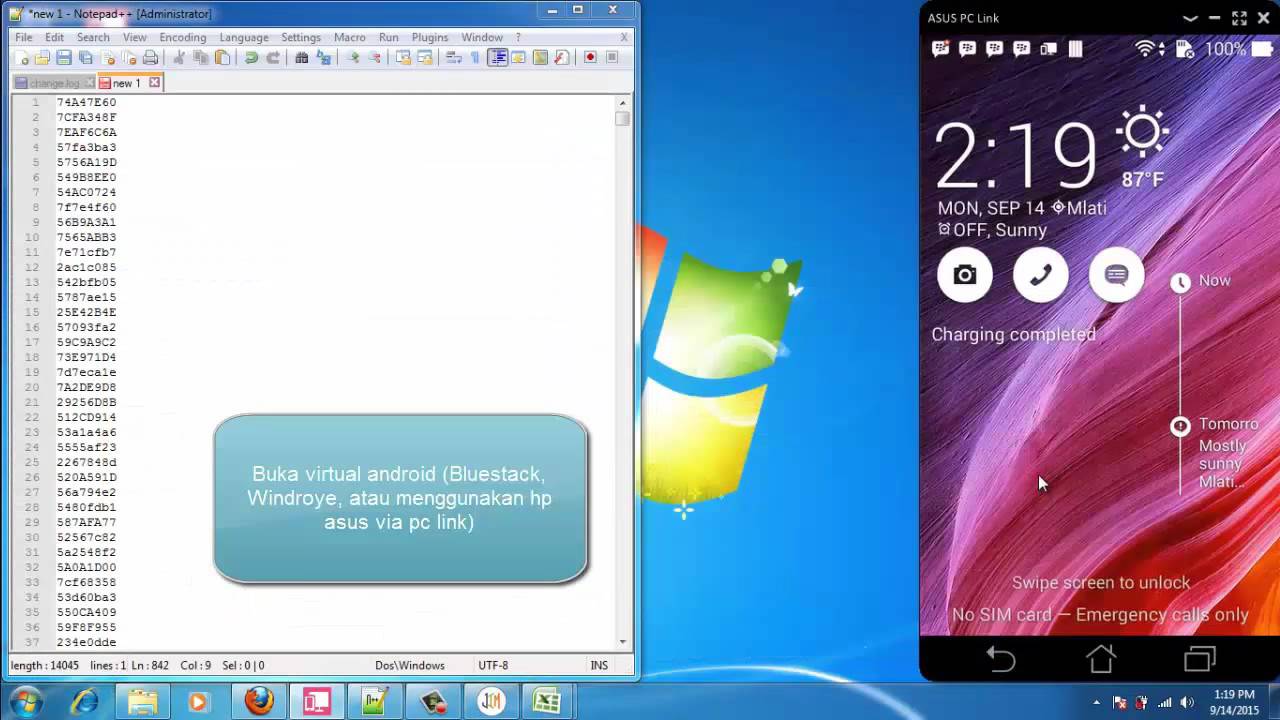
Task: Tap the Android recent apps button
Action: 1199,659
